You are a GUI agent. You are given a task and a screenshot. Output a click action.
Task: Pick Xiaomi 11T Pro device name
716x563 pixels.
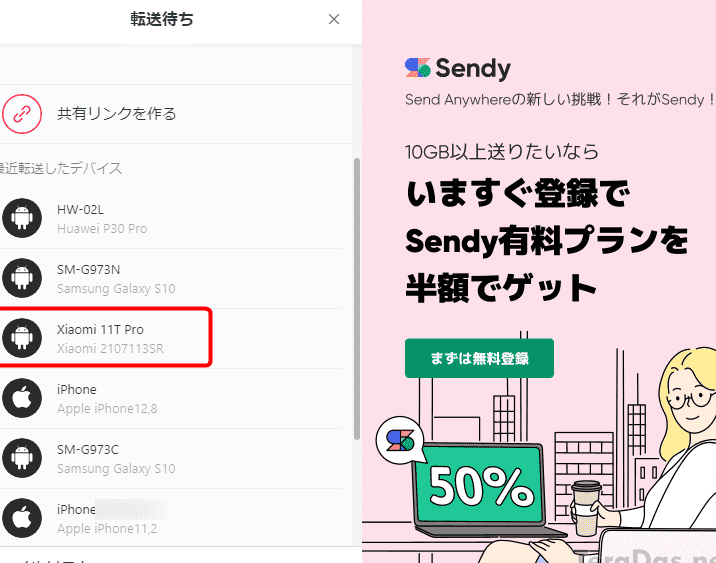tap(100, 329)
